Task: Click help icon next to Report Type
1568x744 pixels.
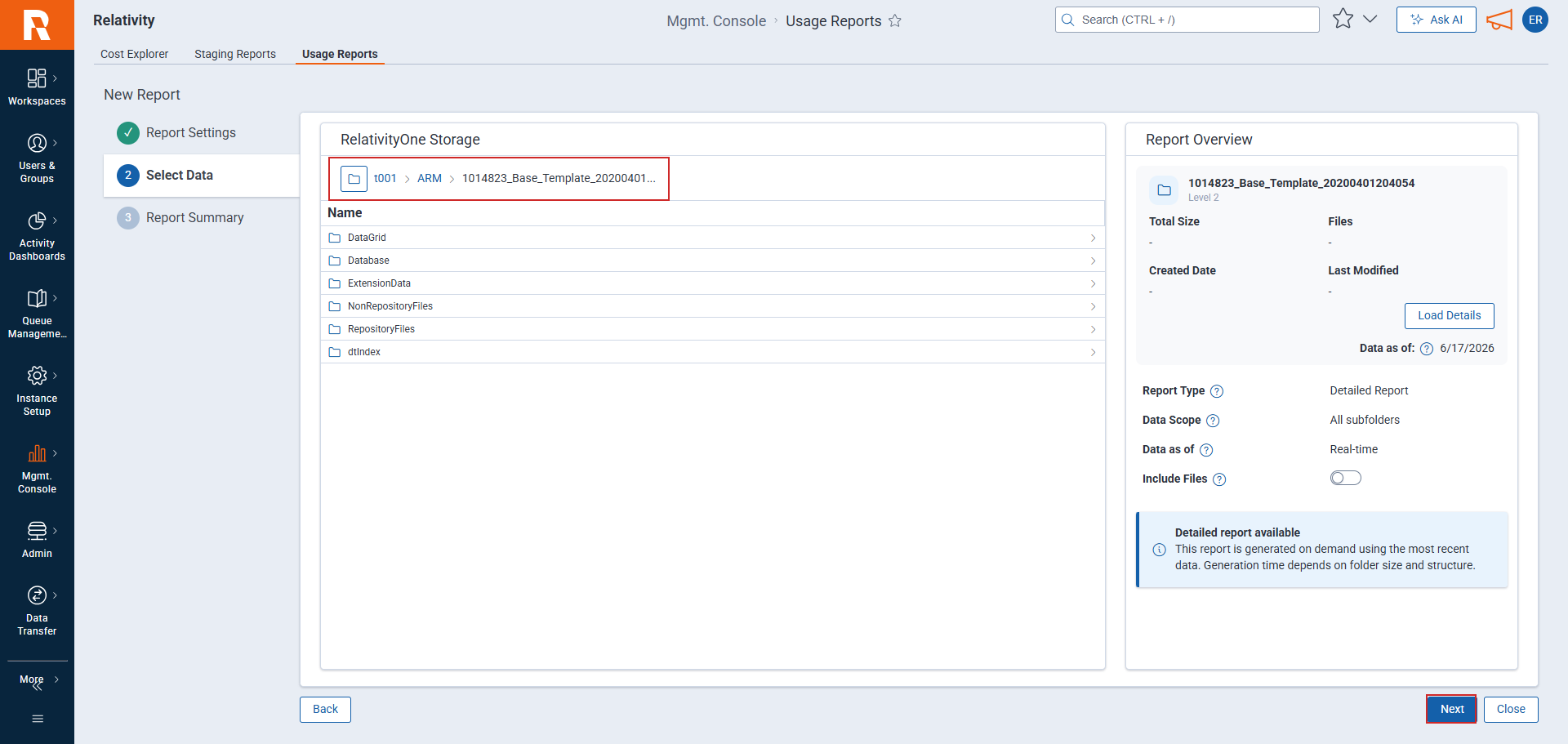Action: (x=1217, y=391)
